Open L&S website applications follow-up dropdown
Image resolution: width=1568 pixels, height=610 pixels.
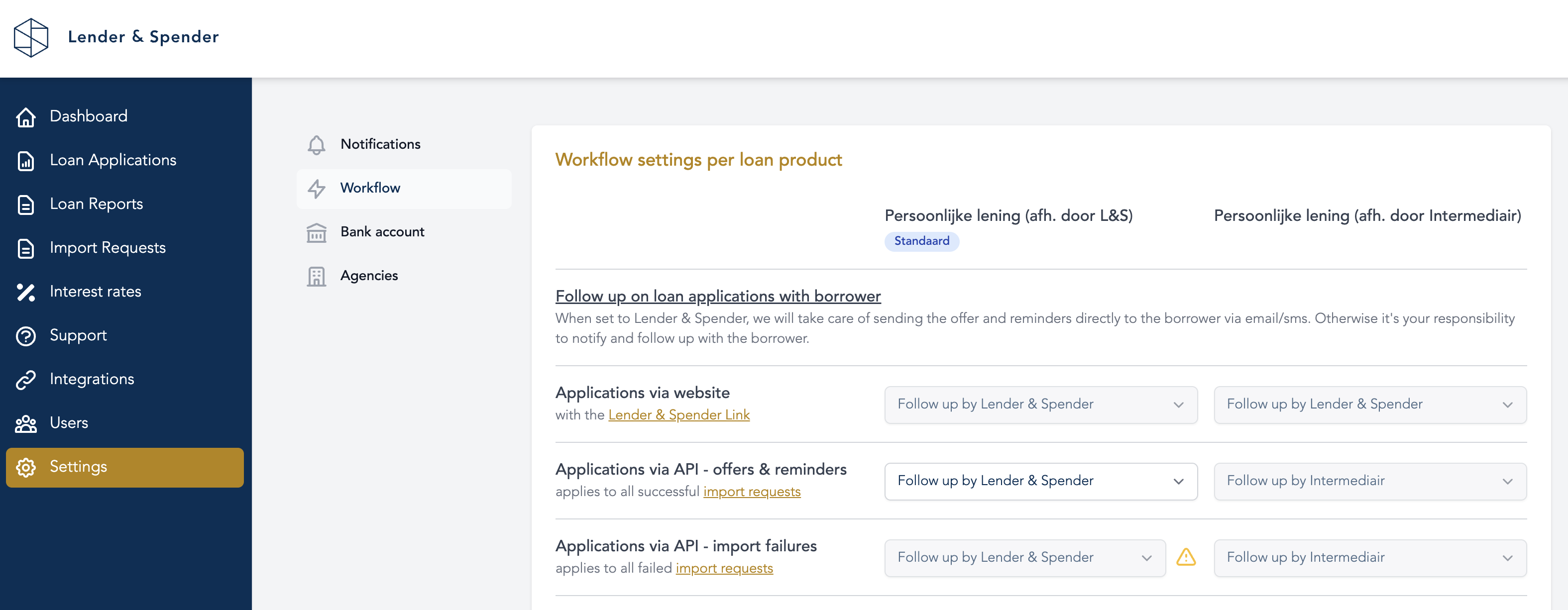[x=1040, y=405]
